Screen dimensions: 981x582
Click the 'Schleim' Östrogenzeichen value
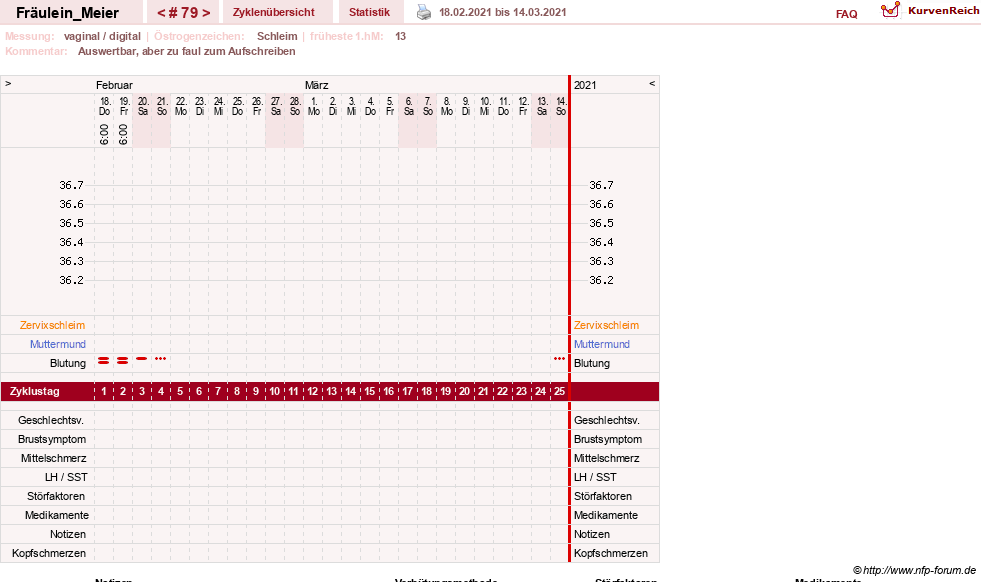tap(277, 36)
